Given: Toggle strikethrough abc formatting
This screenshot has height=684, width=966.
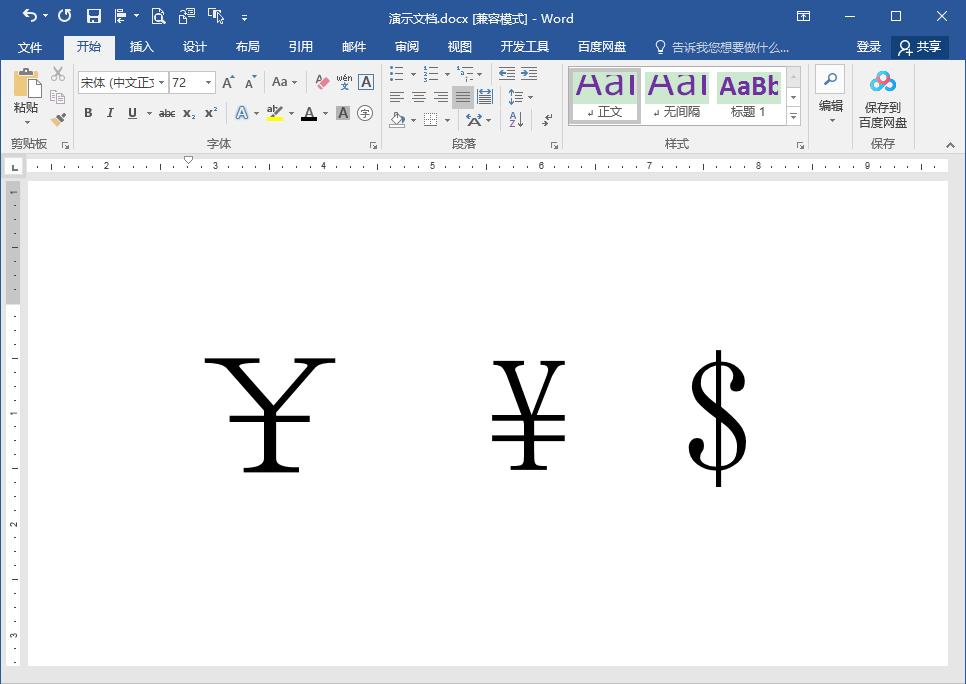Looking at the screenshot, I should (167, 113).
